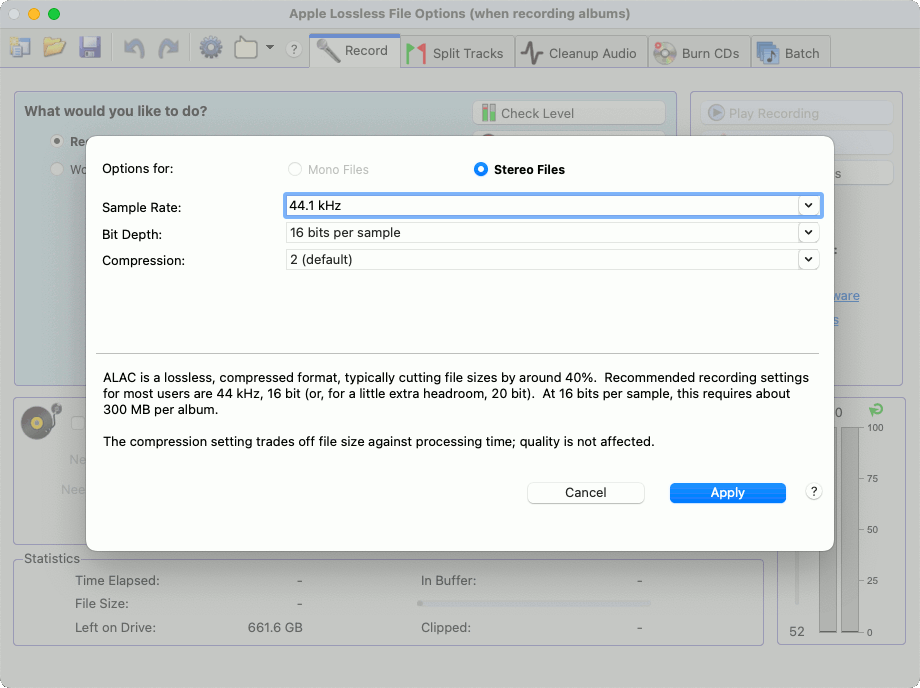Click the level value 52 text
The height and width of the screenshot is (688, 920).
[797, 632]
